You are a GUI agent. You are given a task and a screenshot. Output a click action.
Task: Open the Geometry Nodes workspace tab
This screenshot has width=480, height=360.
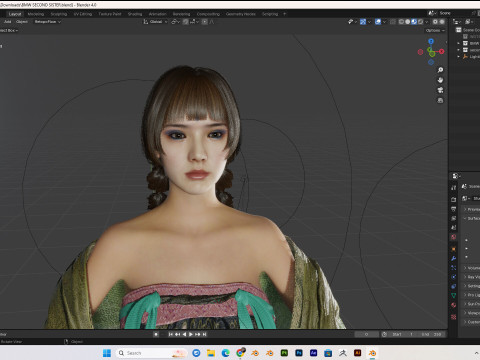(x=240, y=14)
